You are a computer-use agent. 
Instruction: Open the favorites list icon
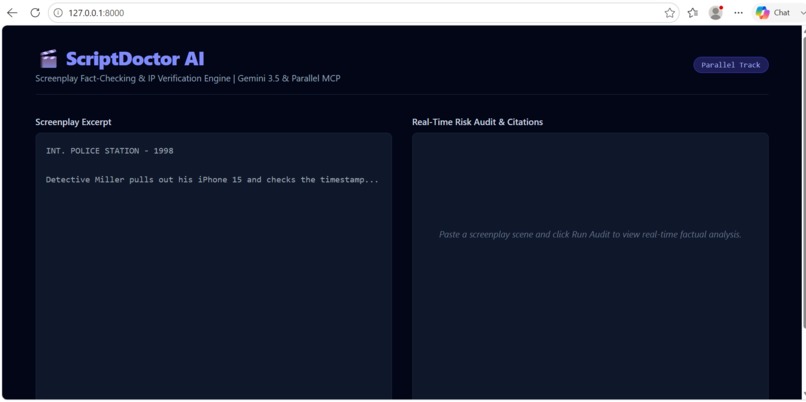pyautogui.click(x=692, y=13)
